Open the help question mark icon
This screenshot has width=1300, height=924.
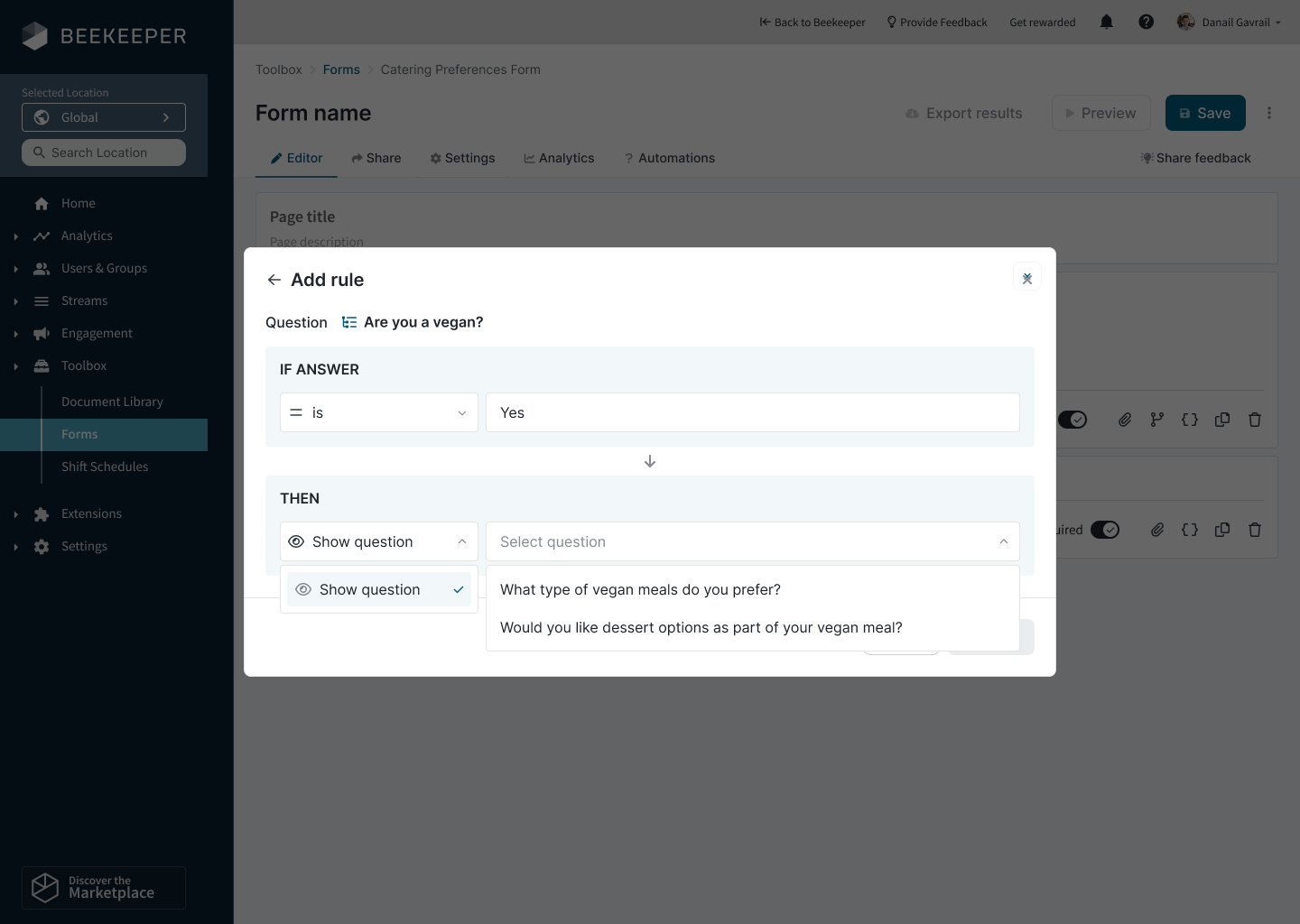tap(1146, 23)
